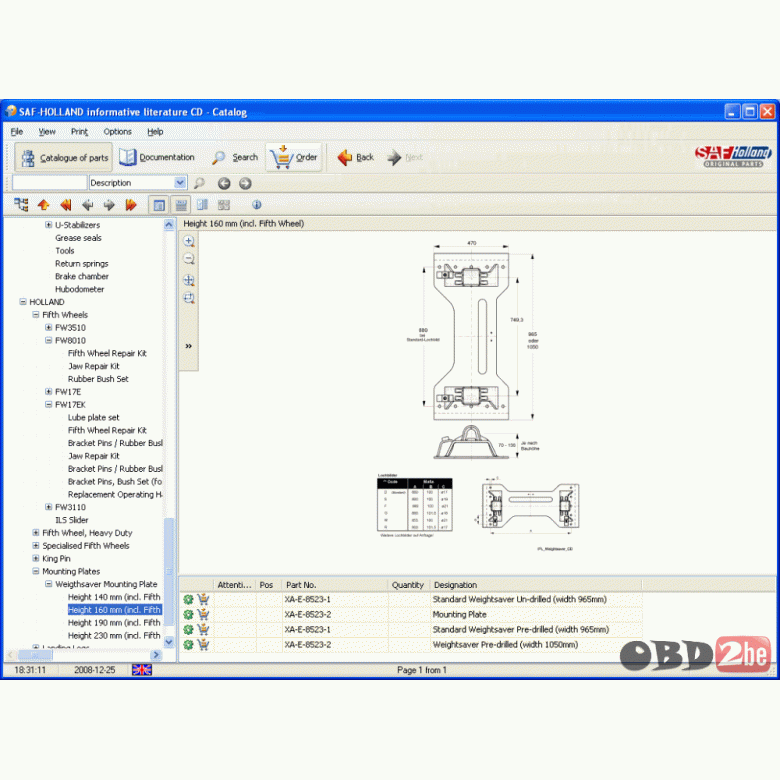Open the Options menu
The image size is (780, 780).
click(x=117, y=132)
